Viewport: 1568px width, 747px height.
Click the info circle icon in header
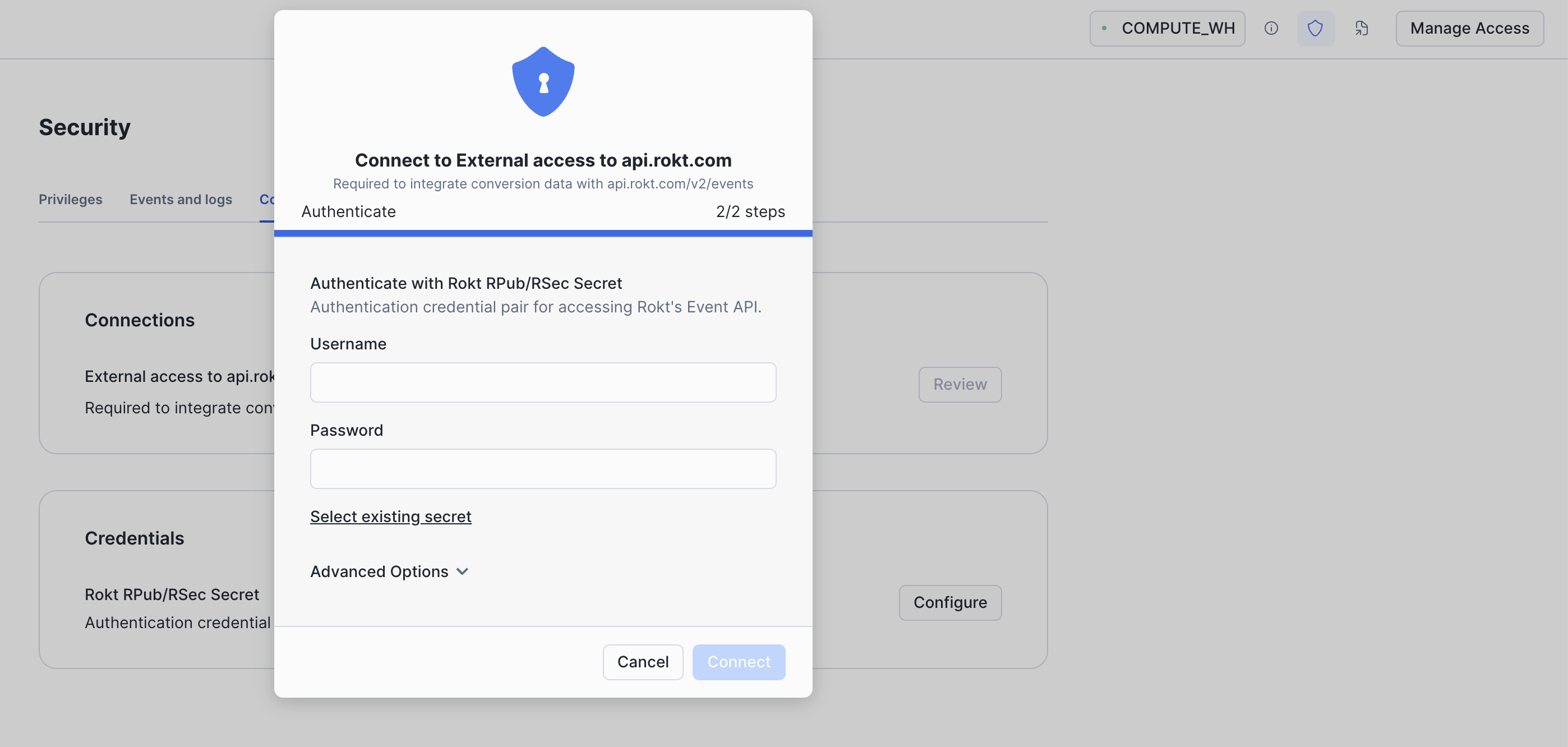coord(1271,28)
